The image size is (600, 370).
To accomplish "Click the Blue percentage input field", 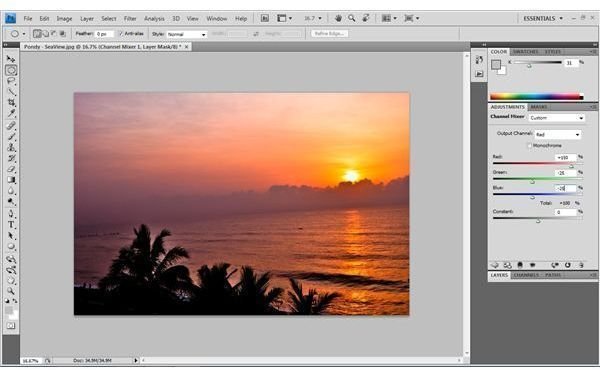I will coord(566,188).
